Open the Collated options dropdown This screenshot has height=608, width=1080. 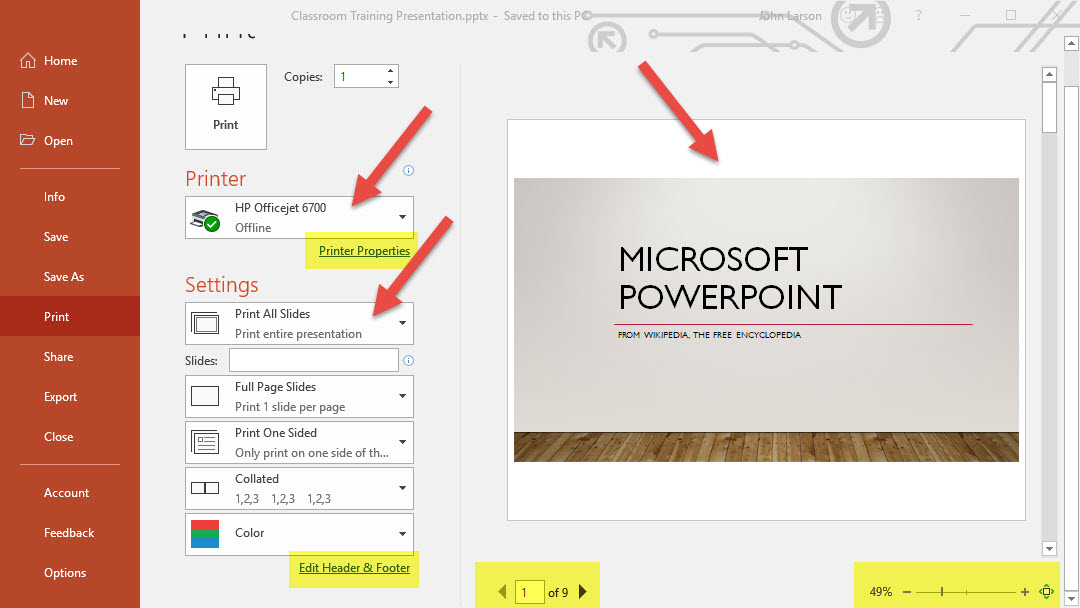tap(300, 488)
